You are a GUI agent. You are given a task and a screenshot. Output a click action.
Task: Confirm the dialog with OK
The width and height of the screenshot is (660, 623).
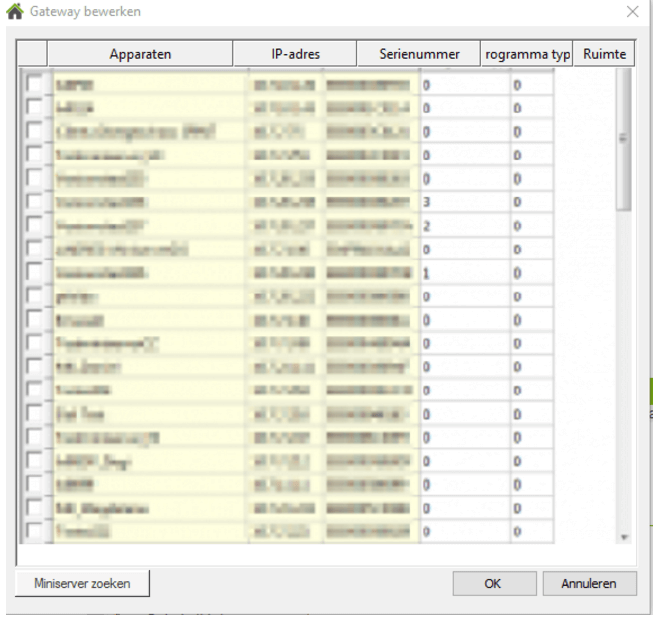pyautogui.click(x=492, y=583)
